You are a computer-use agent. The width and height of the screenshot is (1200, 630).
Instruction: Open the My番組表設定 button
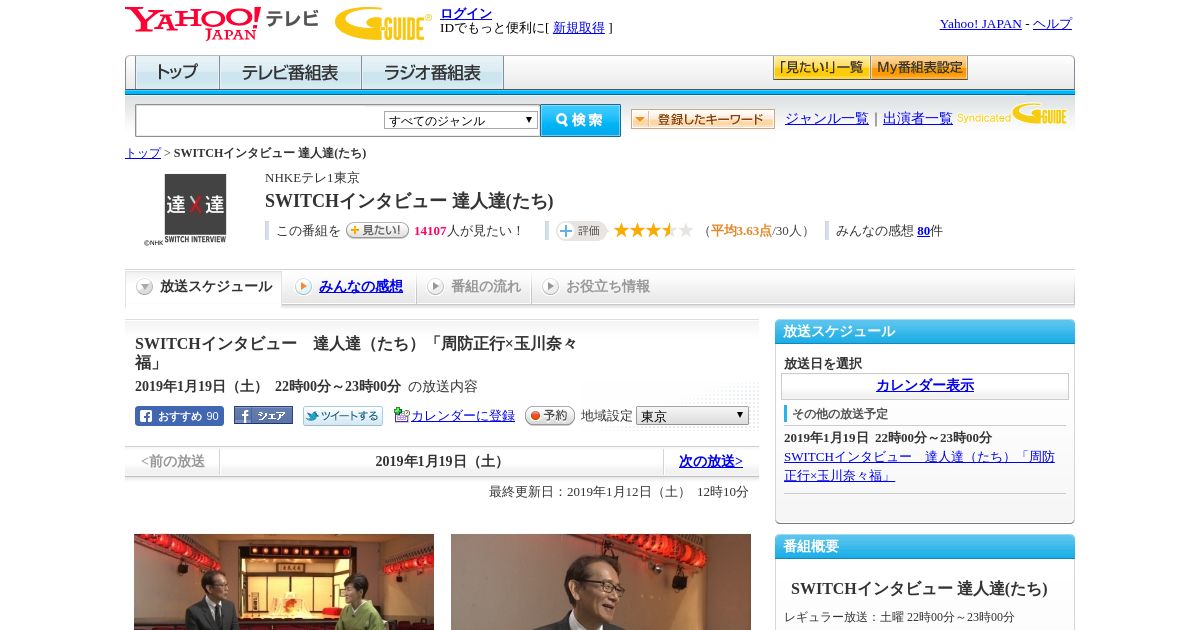pos(919,68)
